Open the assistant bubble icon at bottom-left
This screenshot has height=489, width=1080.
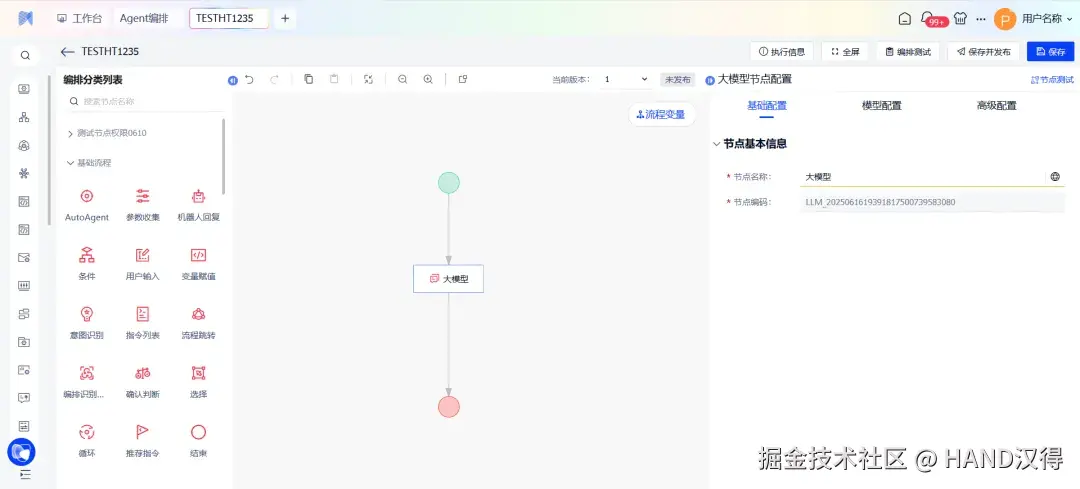tap(21, 452)
